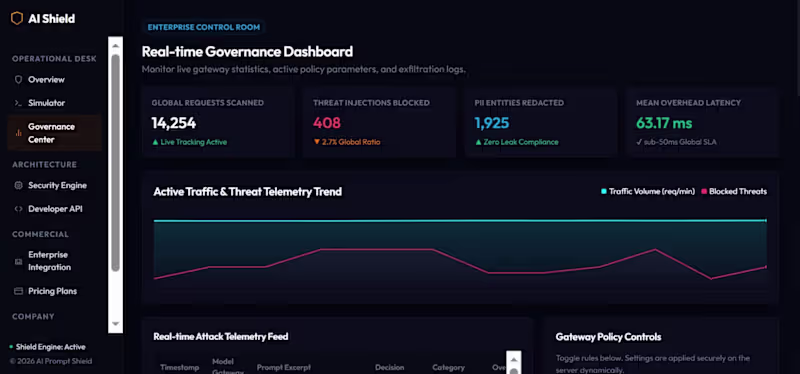Click the Governance Center bar chart icon
800x374 pixels.
18,133
